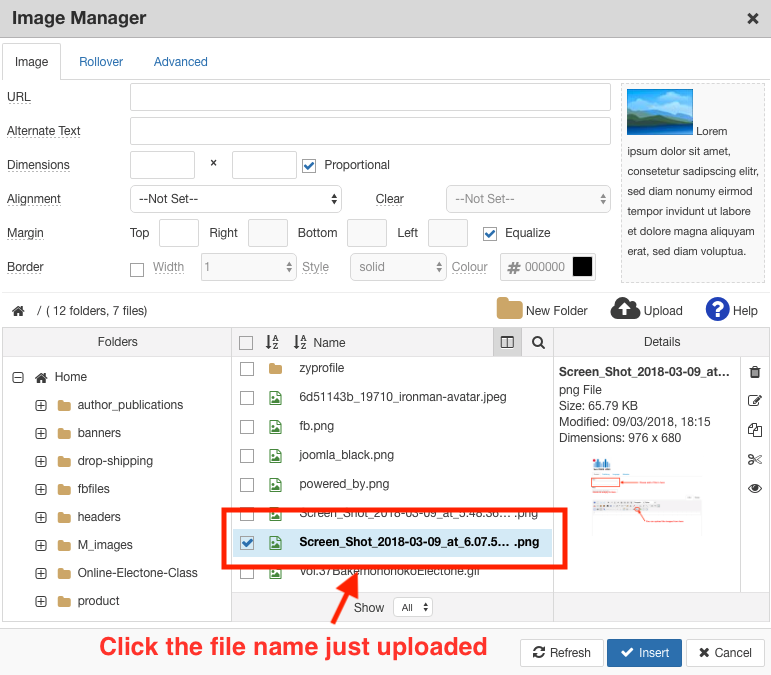The height and width of the screenshot is (675, 771).
Task: Switch to the Rollover tab
Action: (101, 62)
